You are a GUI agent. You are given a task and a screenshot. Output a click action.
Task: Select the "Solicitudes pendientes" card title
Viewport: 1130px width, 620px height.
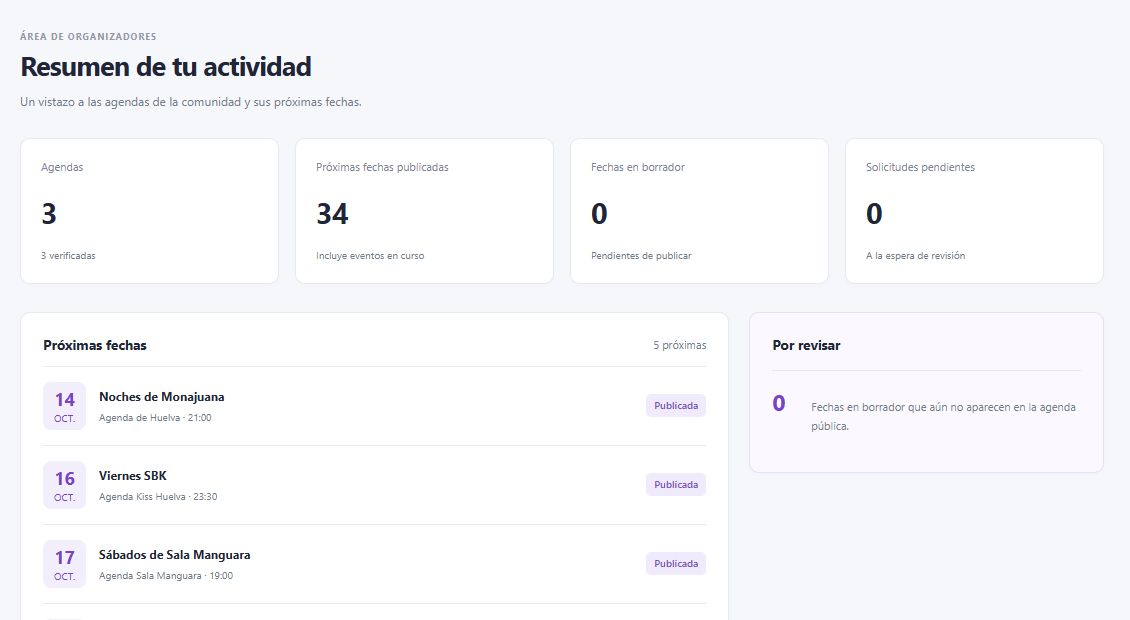920,167
